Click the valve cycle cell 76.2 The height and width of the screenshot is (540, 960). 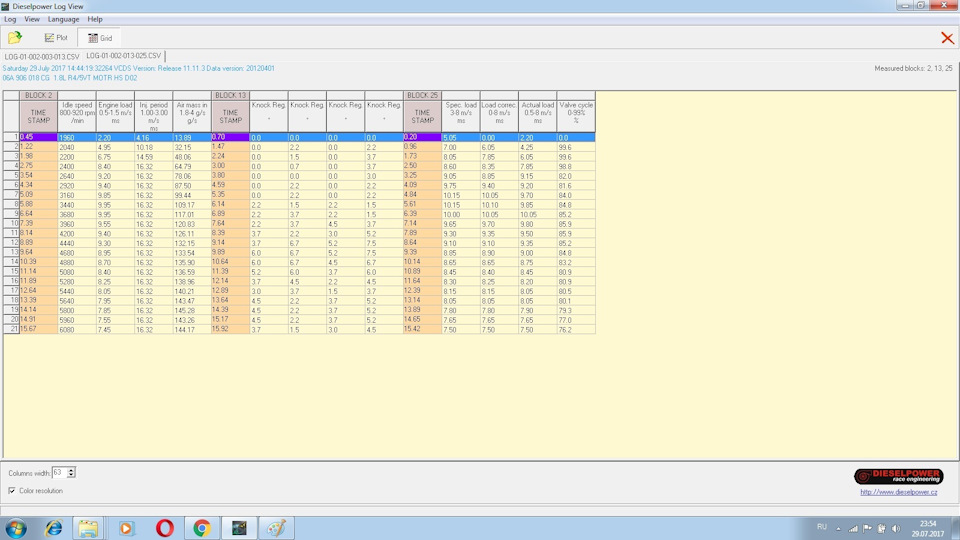[576, 329]
